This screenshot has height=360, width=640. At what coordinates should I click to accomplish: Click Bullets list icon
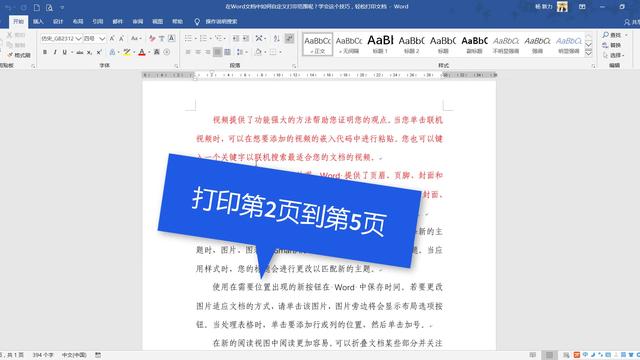pyautogui.click(x=189, y=38)
